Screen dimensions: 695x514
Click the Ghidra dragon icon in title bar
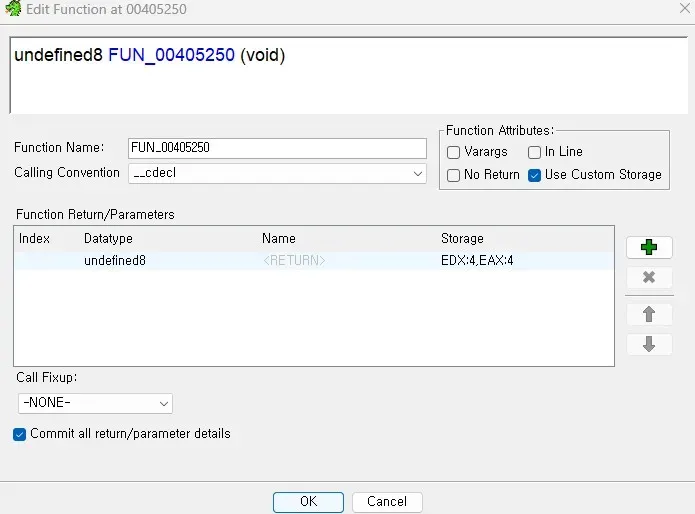click(13, 9)
